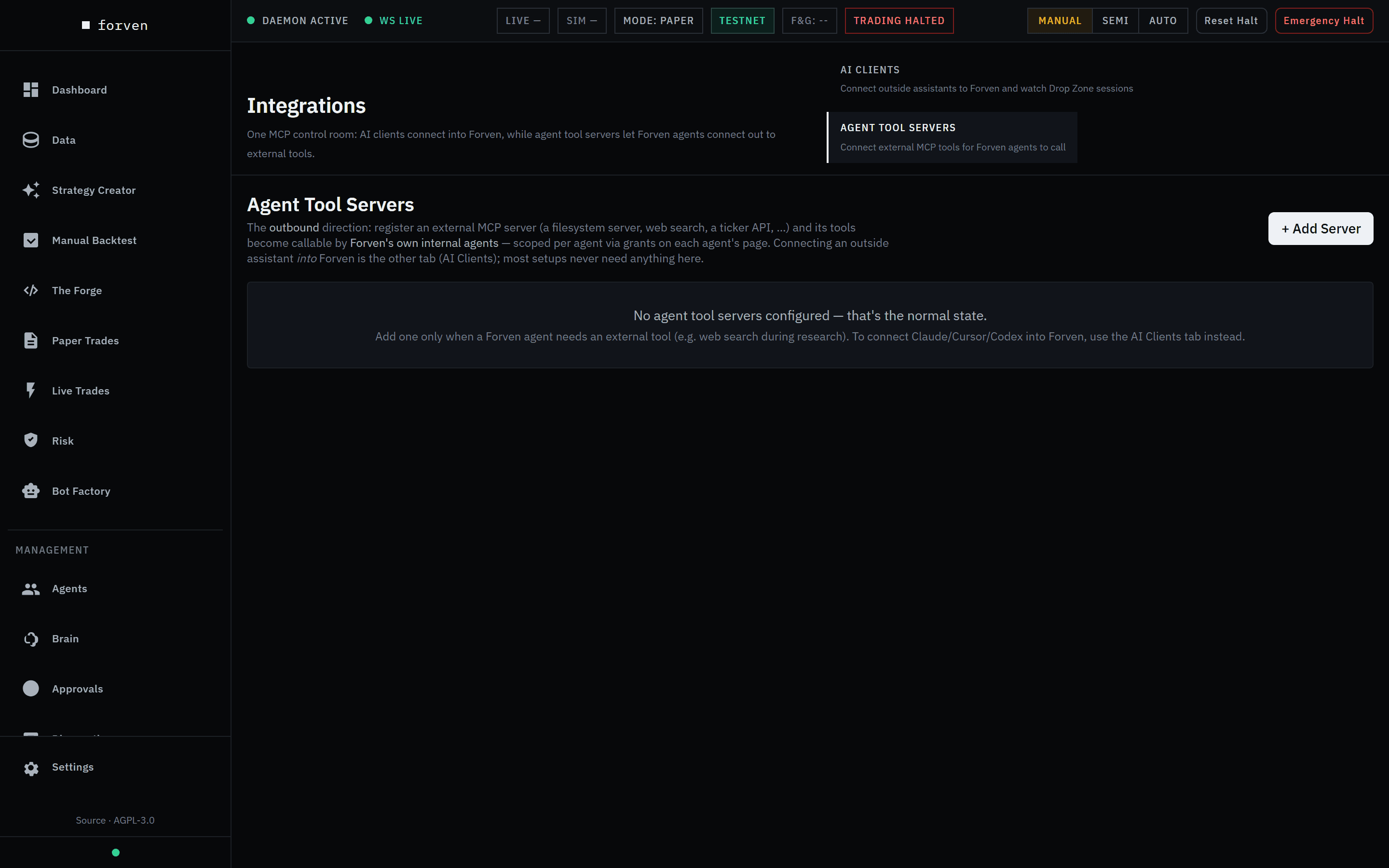The width and height of the screenshot is (1389, 868).
Task: Click the Dashboard grid icon
Action: (x=31, y=90)
